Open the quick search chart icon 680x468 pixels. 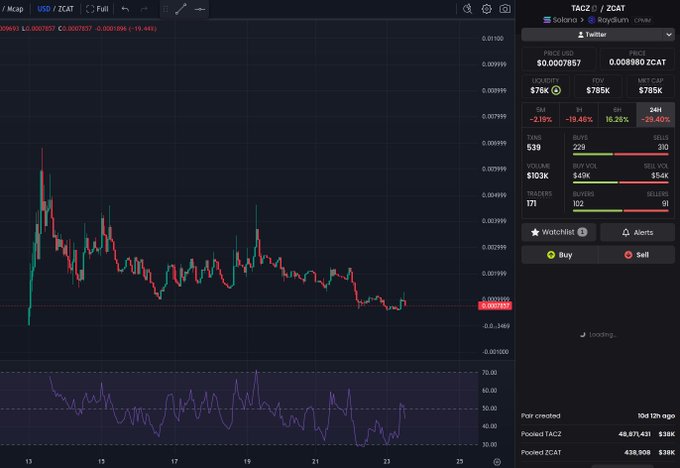pyautogui.click(x=467, y=9)
